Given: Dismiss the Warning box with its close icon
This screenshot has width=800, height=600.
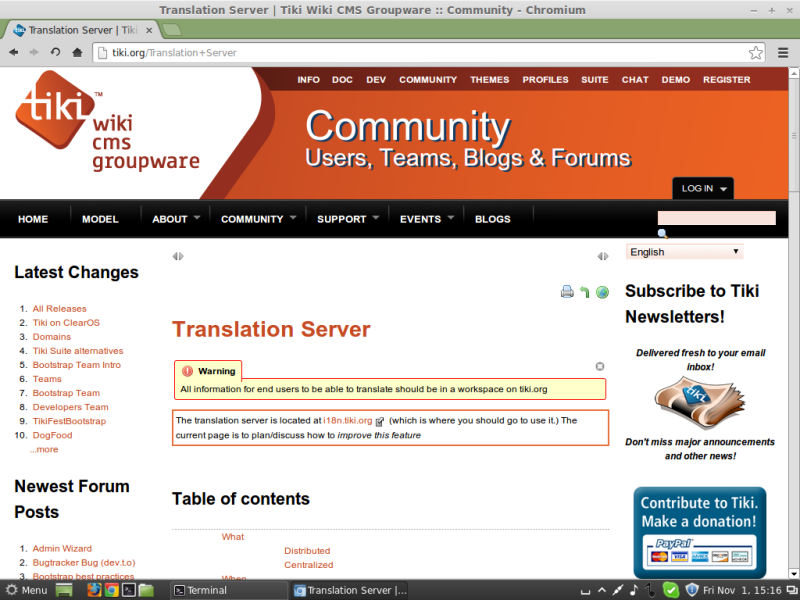Looking at the screenshot, I should click(600, 366).
